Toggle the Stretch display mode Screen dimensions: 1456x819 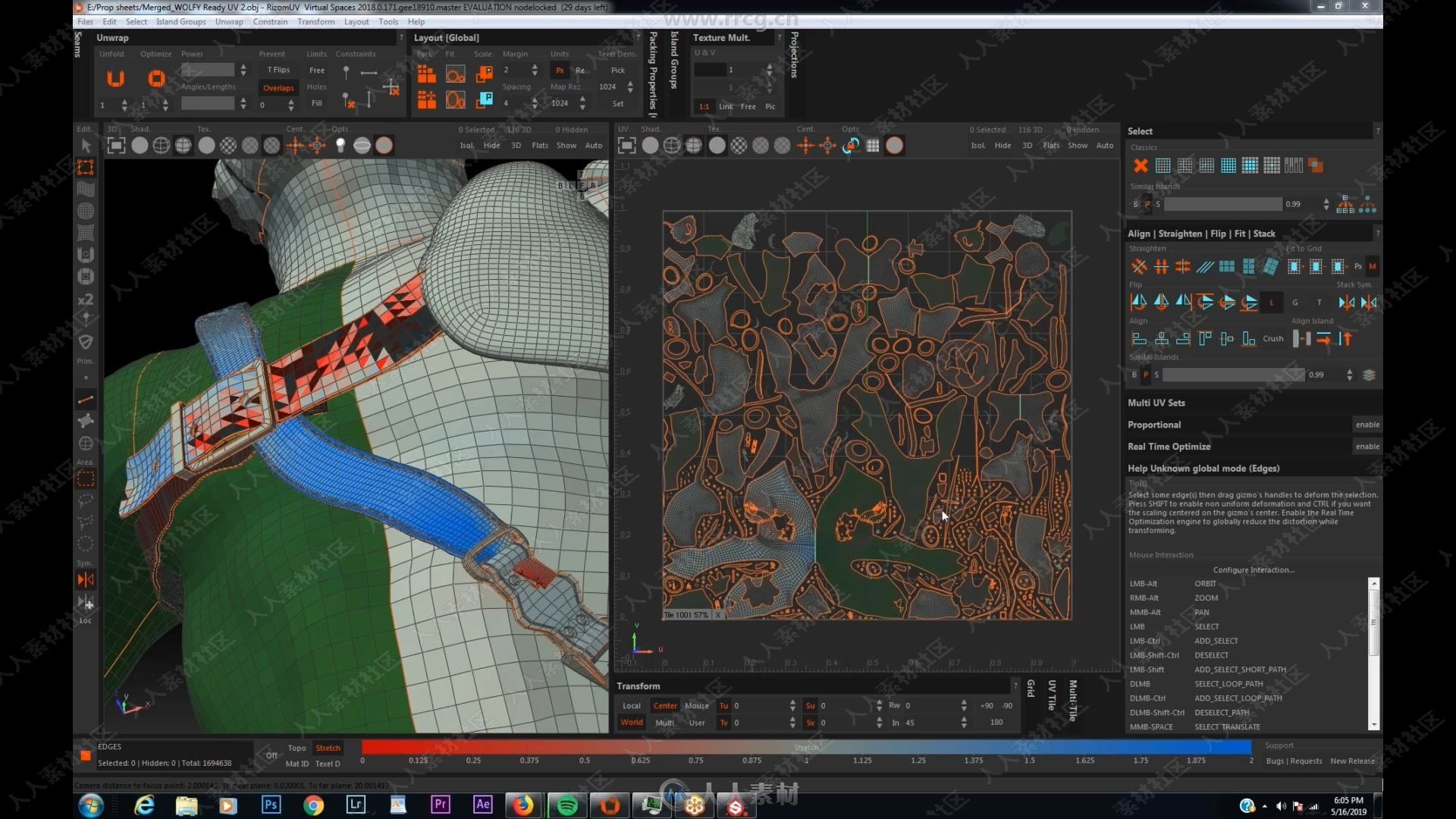pyautogui.click(x=328, y=748)
